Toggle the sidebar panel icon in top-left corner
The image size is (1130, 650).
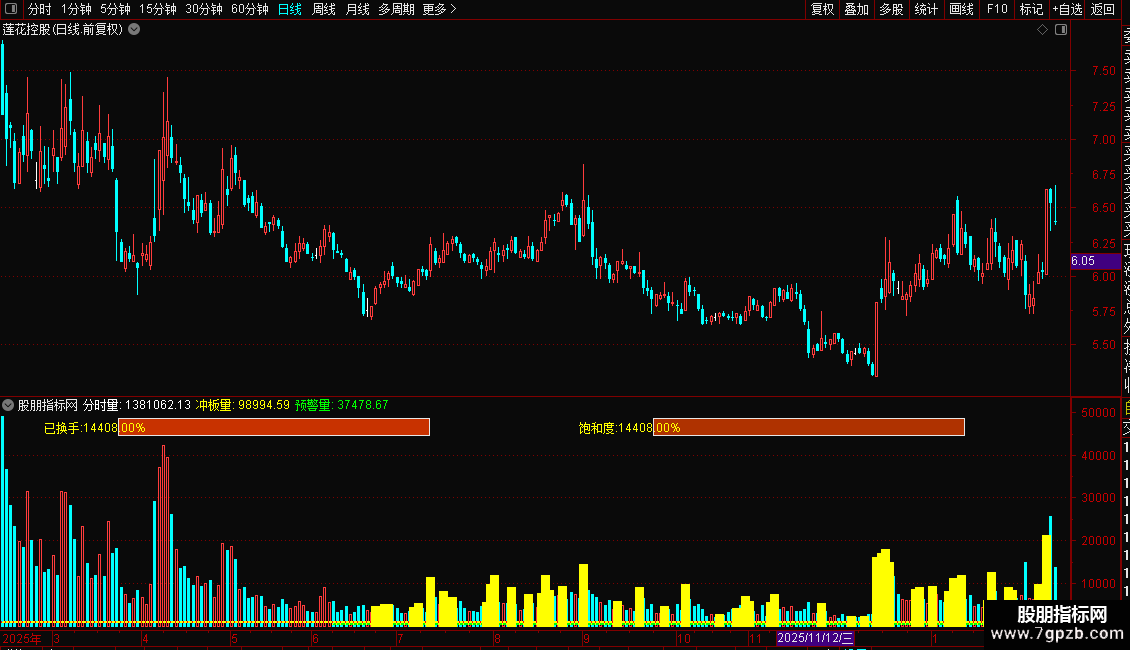coord(11,9)
